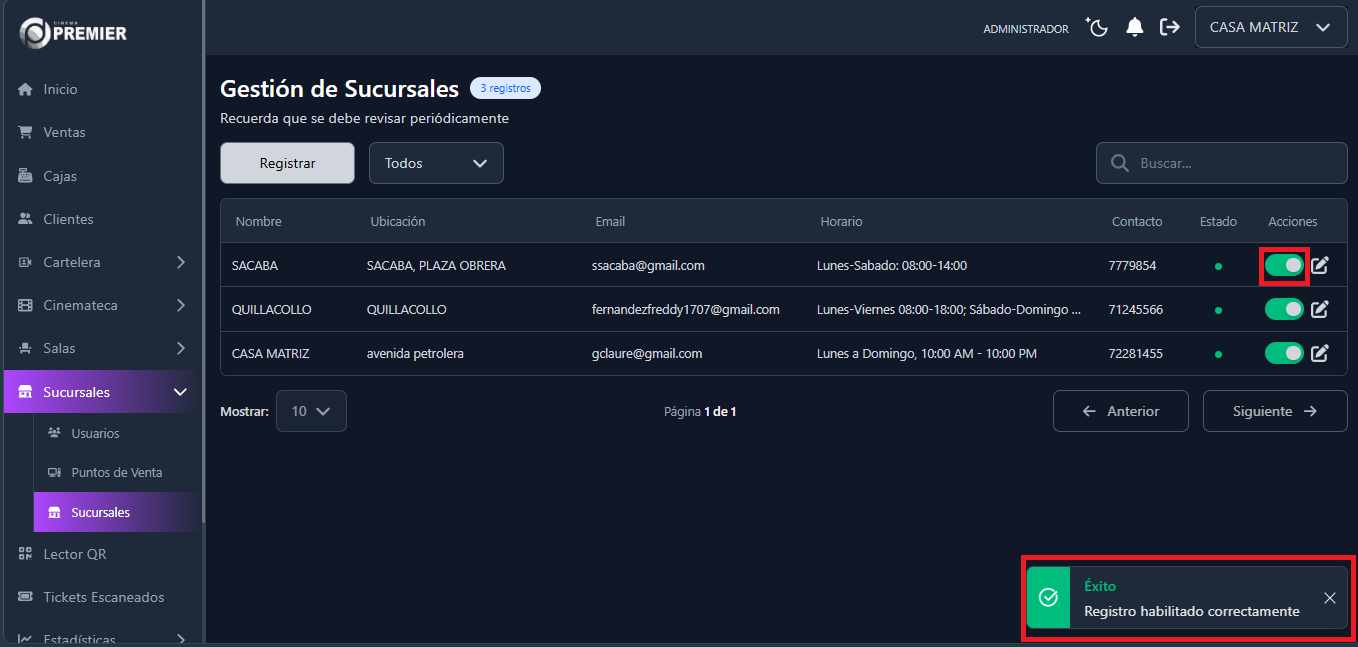
Task: Click edit icon for CASA MATRIZ row
Action: [1320, 353]
